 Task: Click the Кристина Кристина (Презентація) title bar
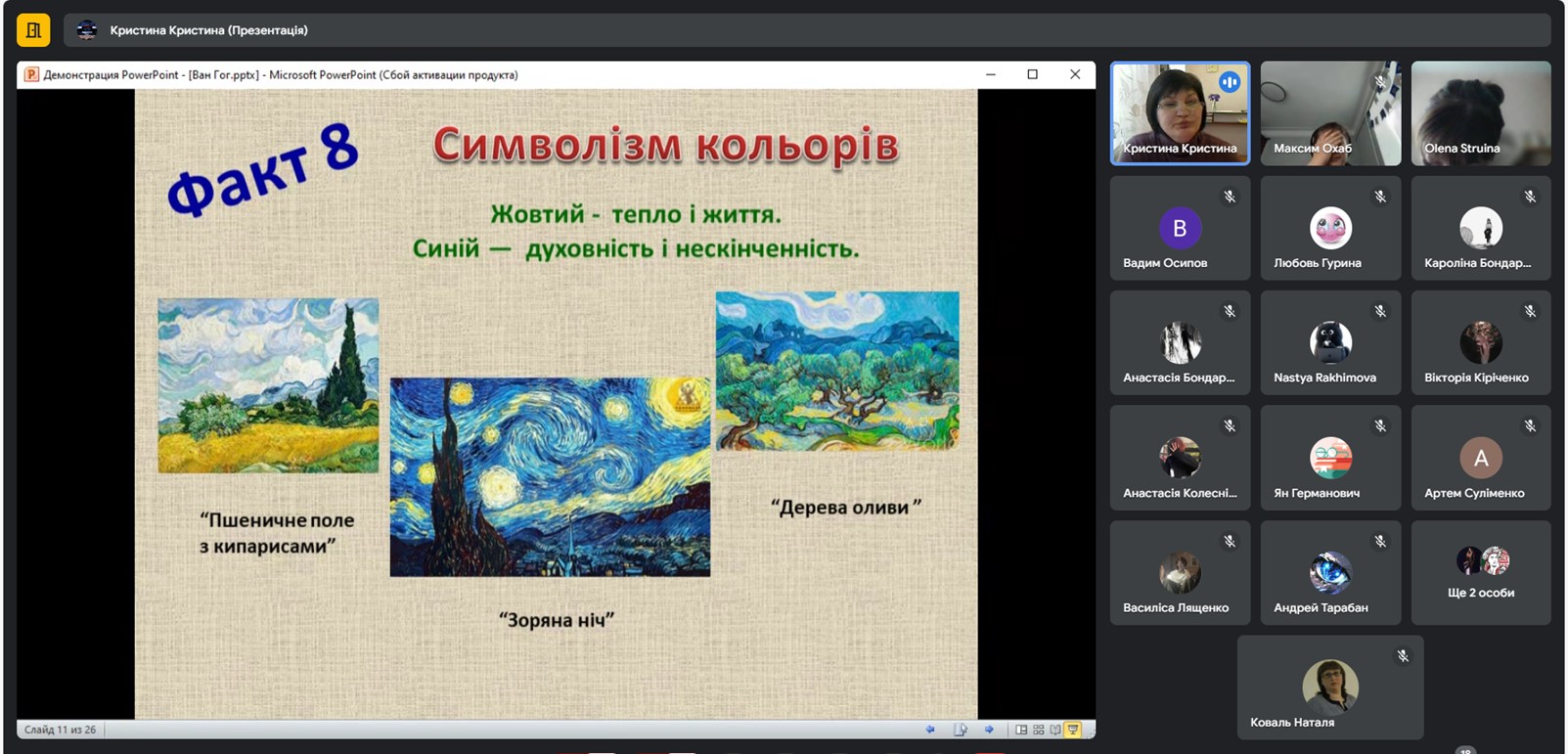click(x=208, y=30)
